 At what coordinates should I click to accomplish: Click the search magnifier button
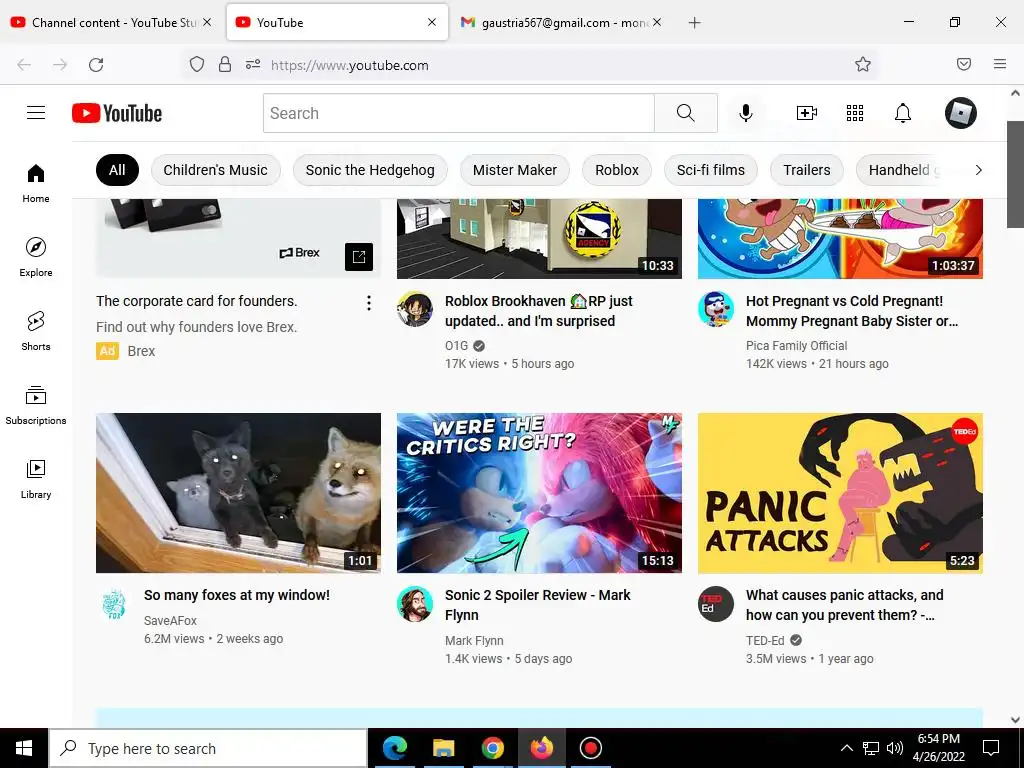pyautogui.click(x=686, y=113)
